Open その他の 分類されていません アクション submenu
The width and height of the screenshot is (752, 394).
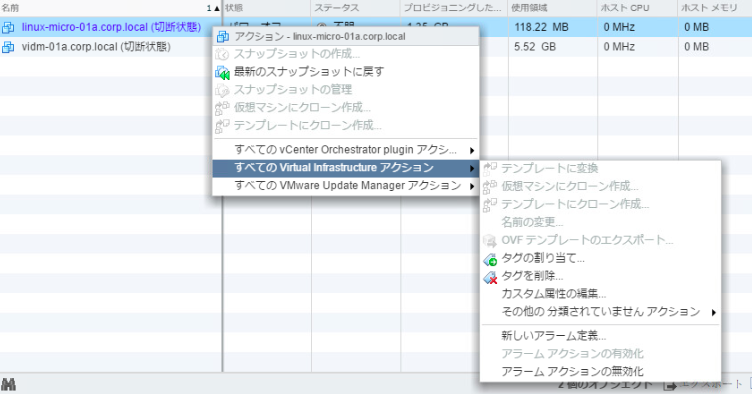(x=600, y=312)
